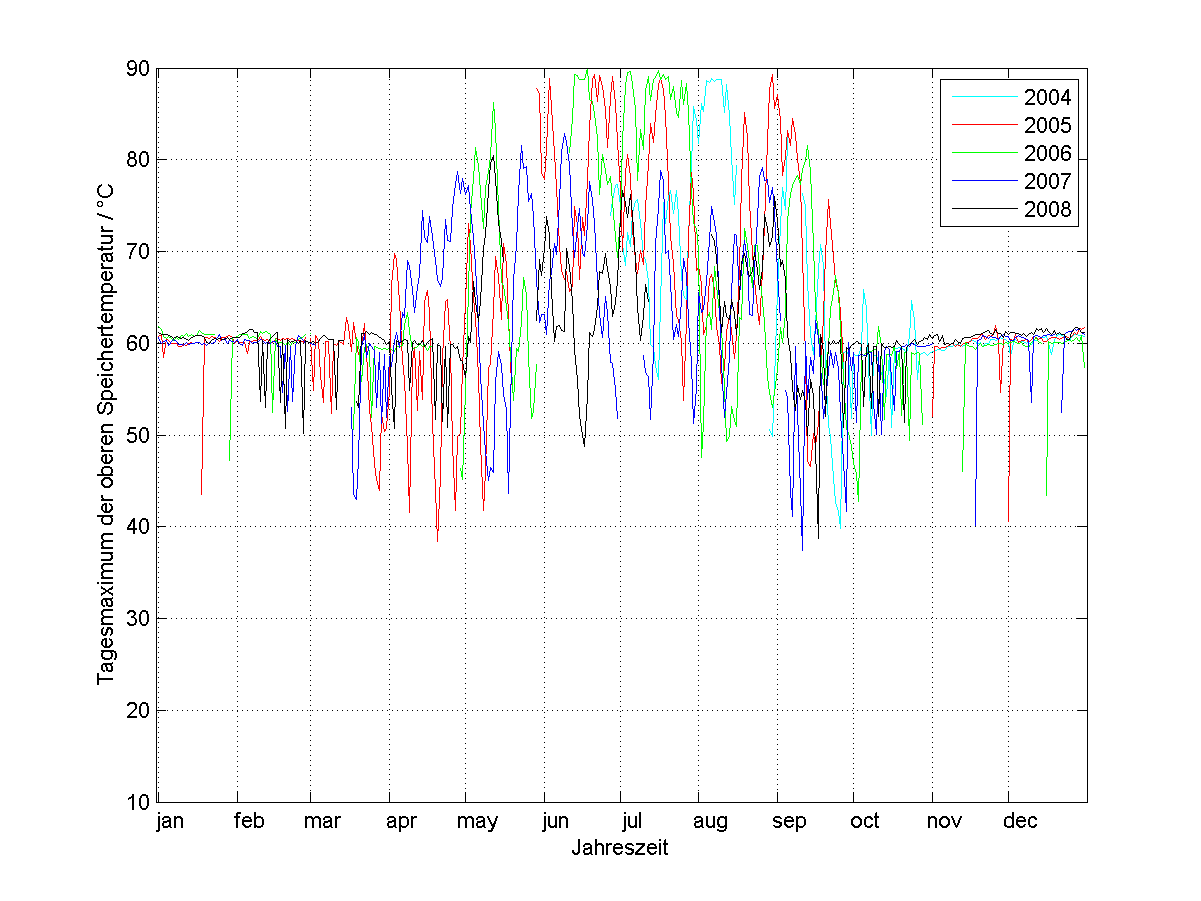Pick the red line sample in legend
The width and height of the screenshot is (1201, 901).
point(979,126)
